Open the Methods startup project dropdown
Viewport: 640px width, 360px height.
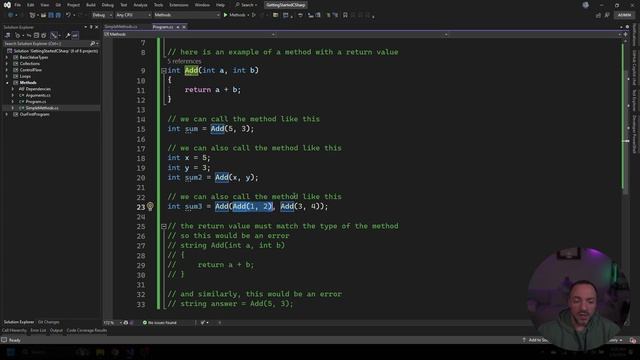coord(187,15)
